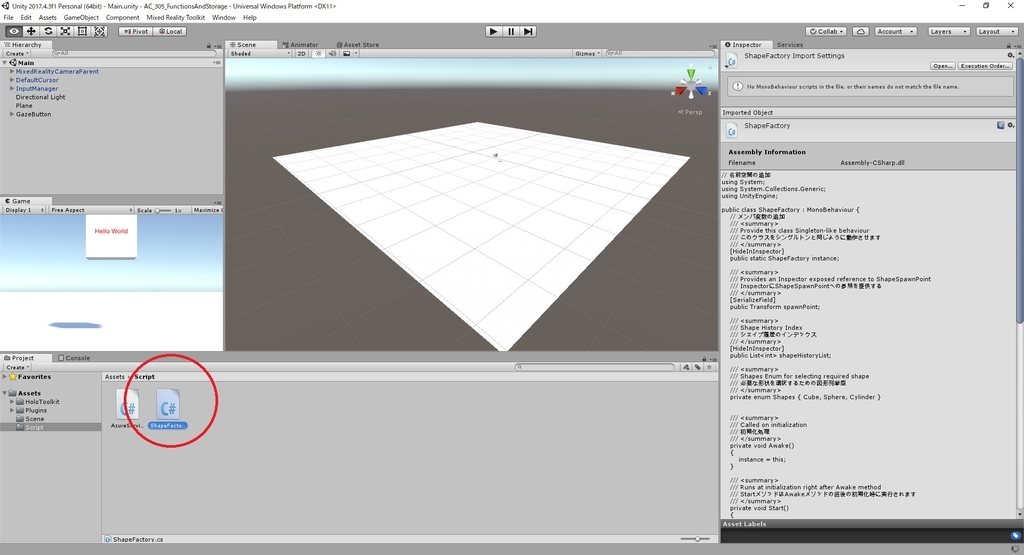Switch to the Console tab
Screen dimensions: 1024x555
click(x=74, y=358)
